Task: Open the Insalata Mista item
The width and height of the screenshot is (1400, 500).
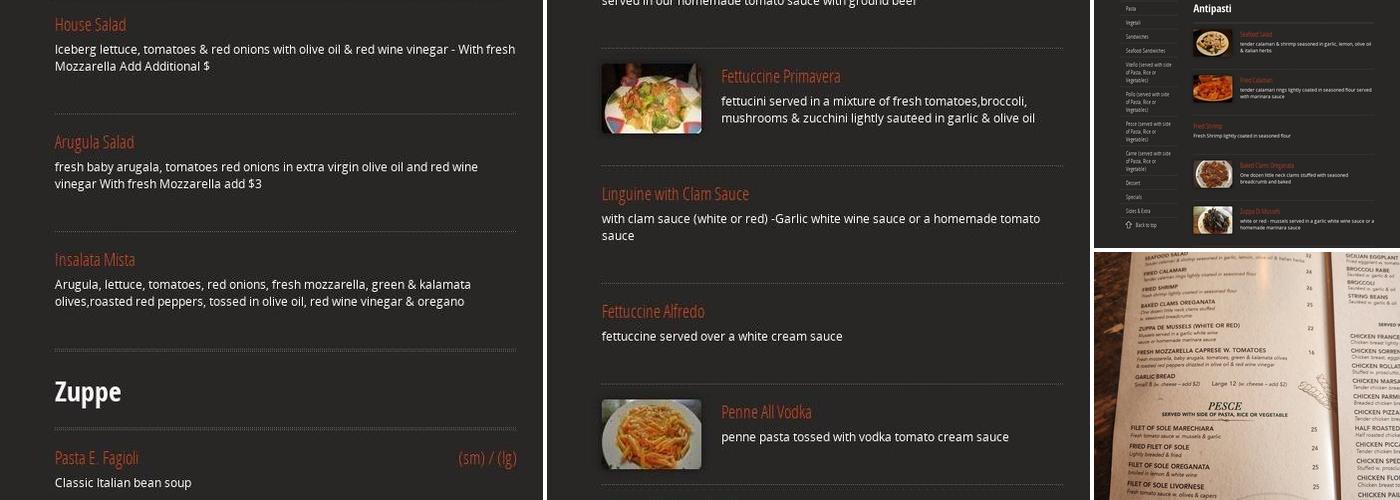Action: point(95,260)
